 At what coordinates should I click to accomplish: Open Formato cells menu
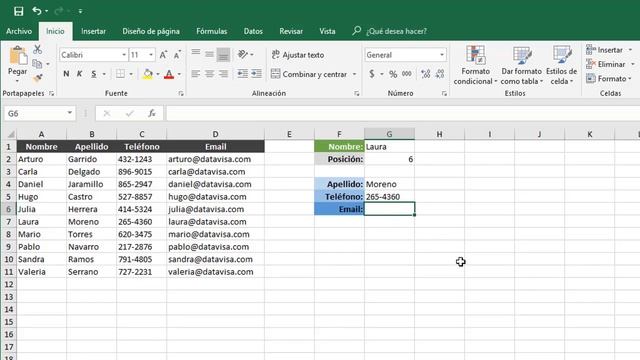(x=608, y=78)
